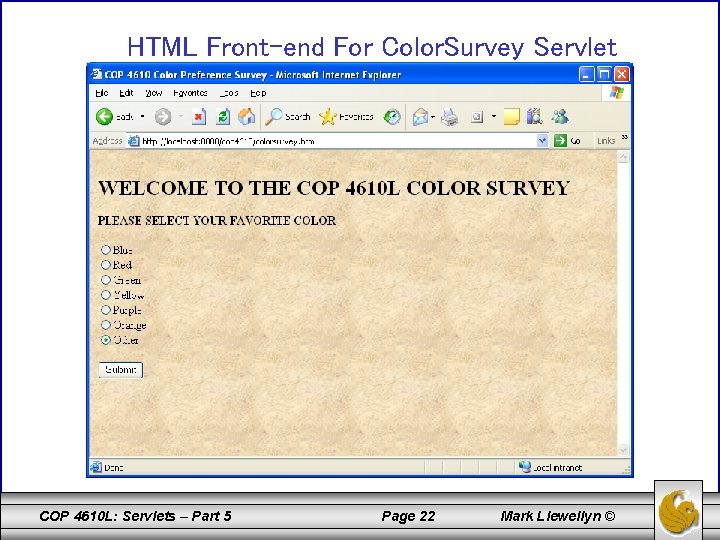Open the Edit dropdown arrow
The image size is (720, 540).
point(494,117)
